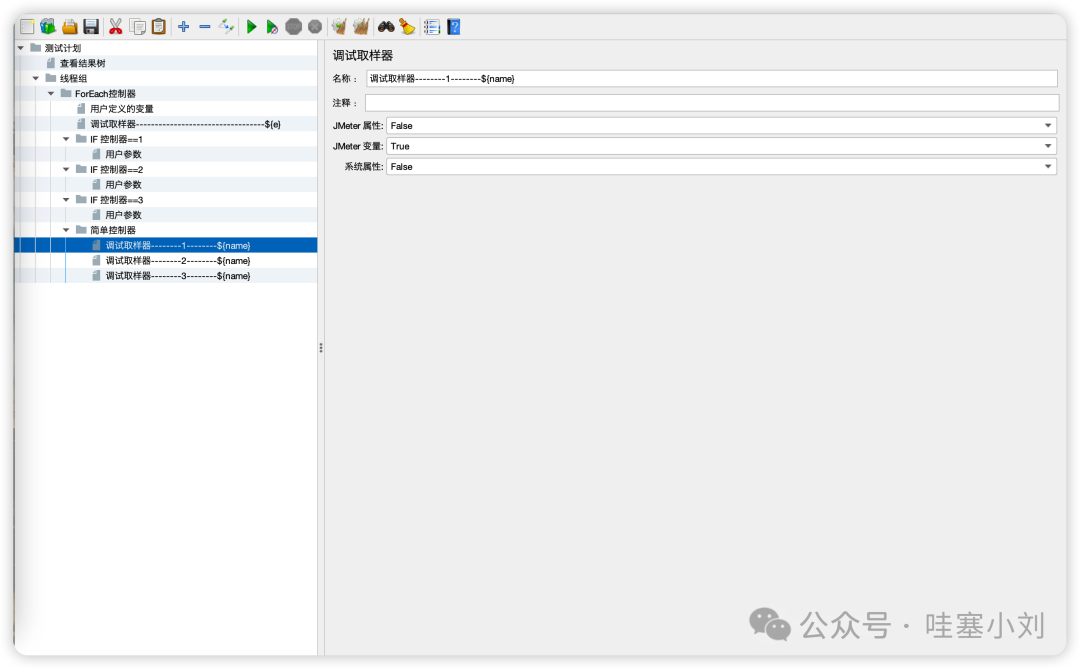Open the Templates icon
Viewport: 1080px width, 669px height.
48,27
